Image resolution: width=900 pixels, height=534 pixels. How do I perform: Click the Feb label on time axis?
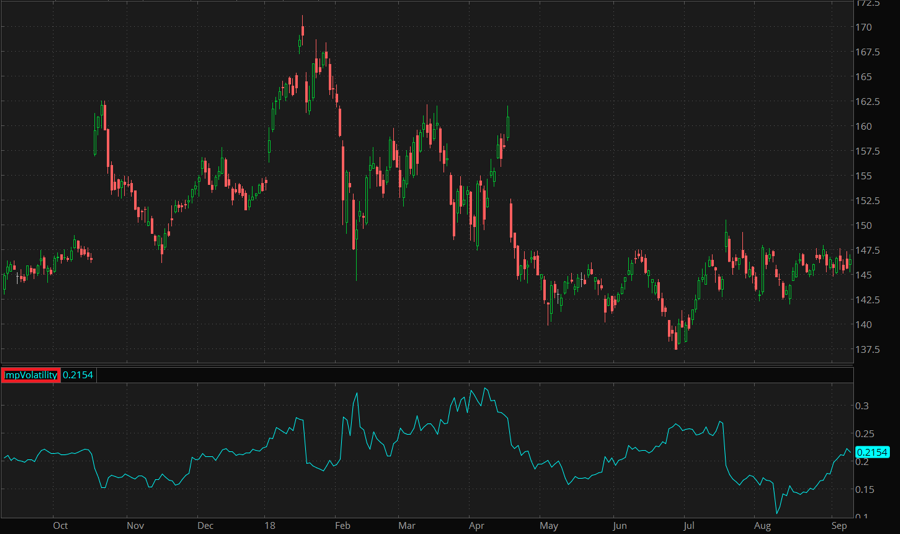point(341,524)
